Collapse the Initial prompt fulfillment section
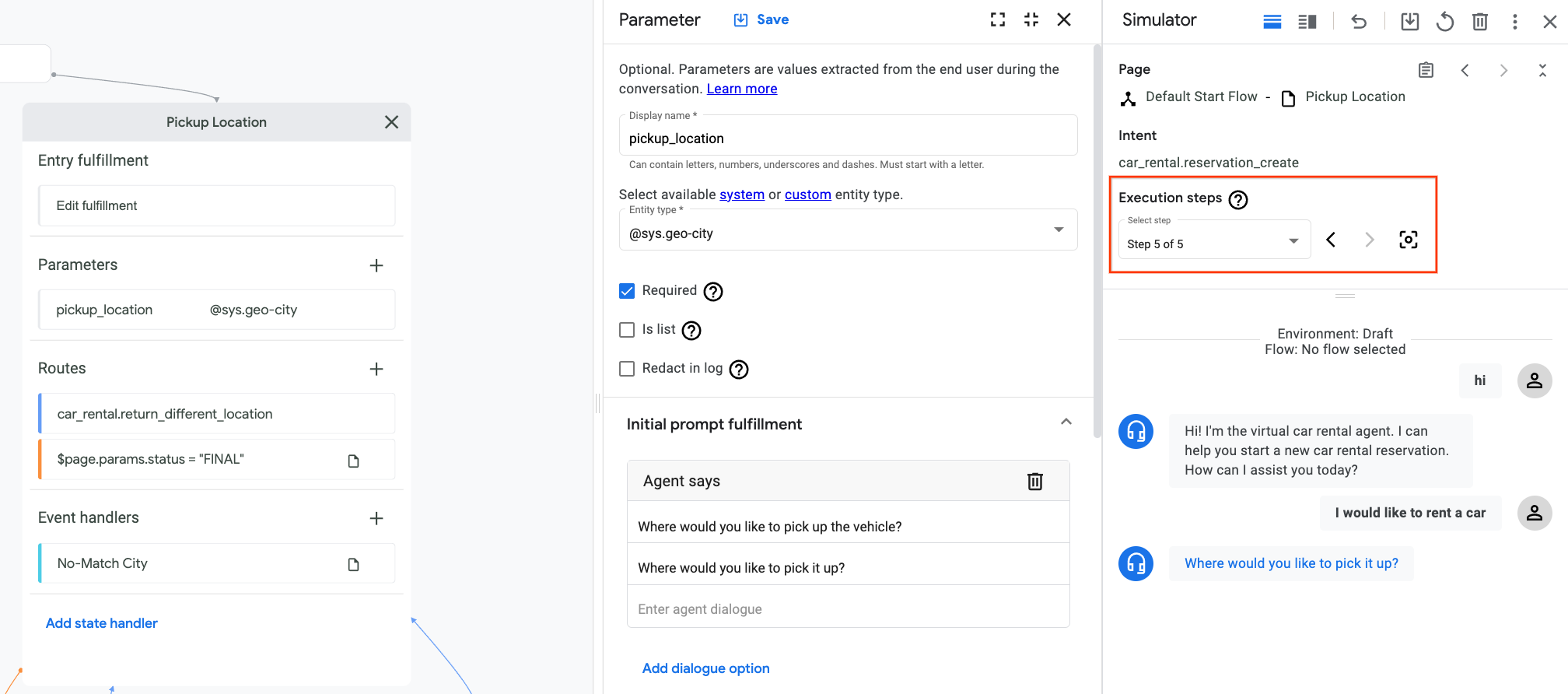 tap(1066, 422)
